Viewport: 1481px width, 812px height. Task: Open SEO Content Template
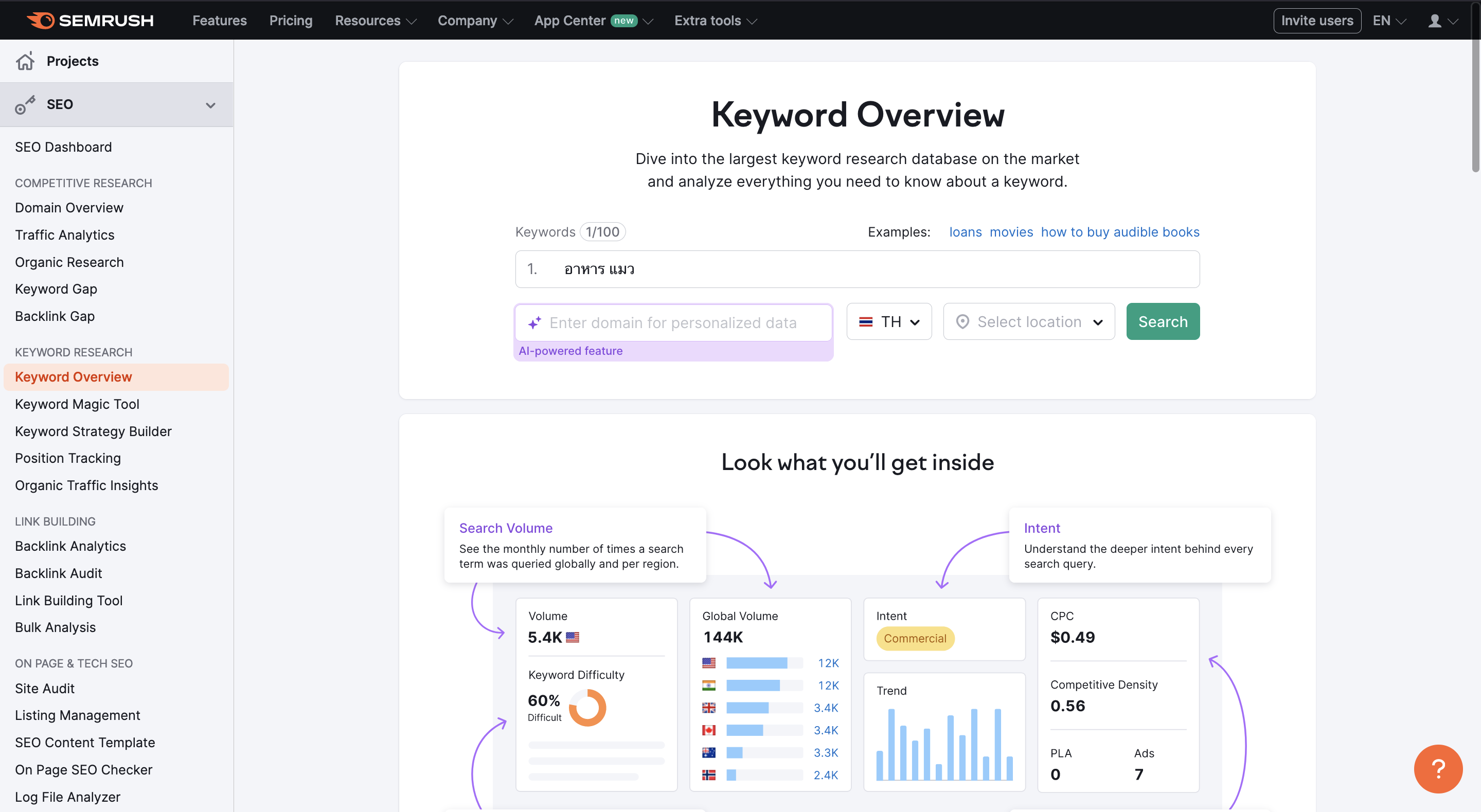[85, 743]
